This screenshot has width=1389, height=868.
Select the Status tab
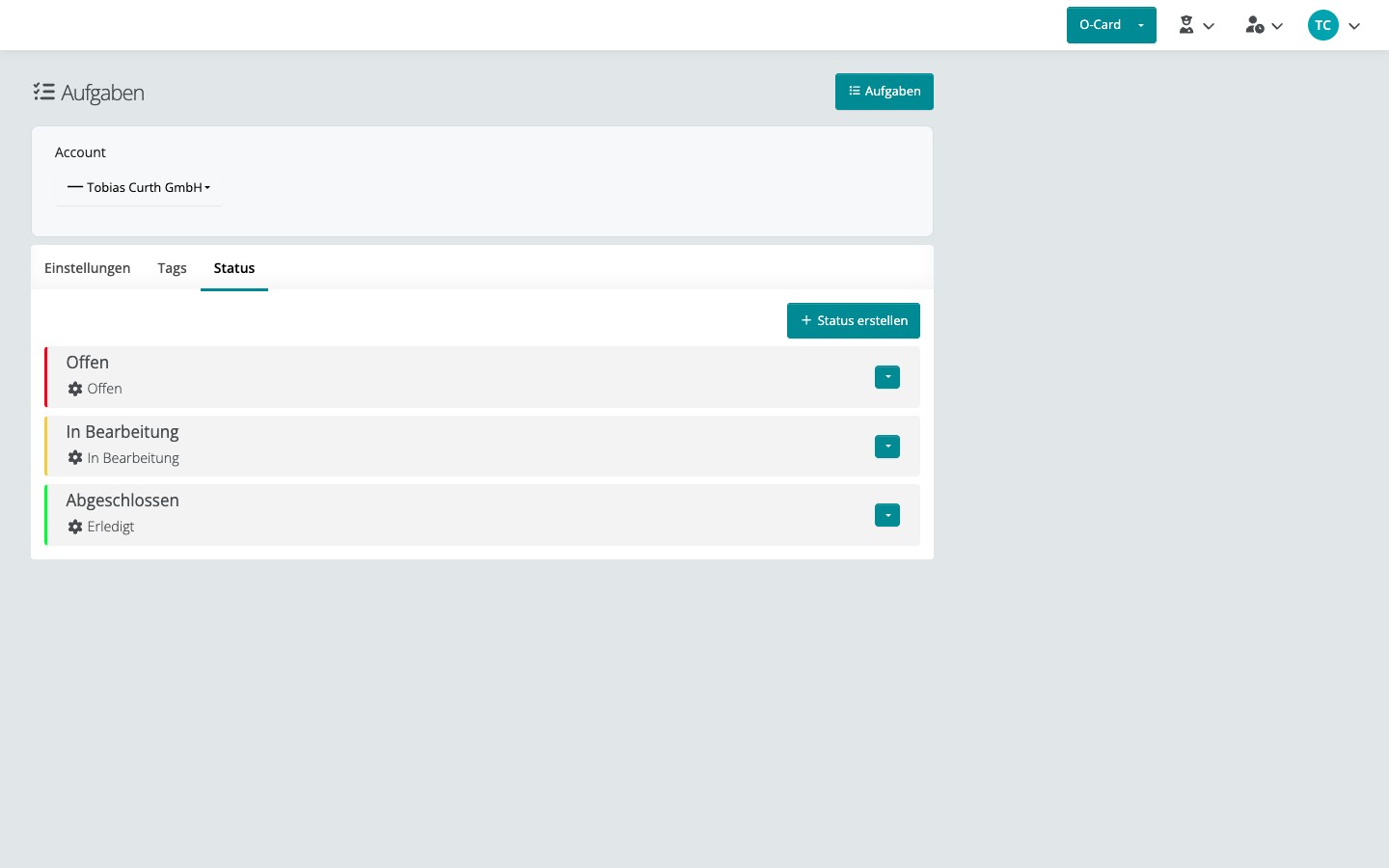234,268
